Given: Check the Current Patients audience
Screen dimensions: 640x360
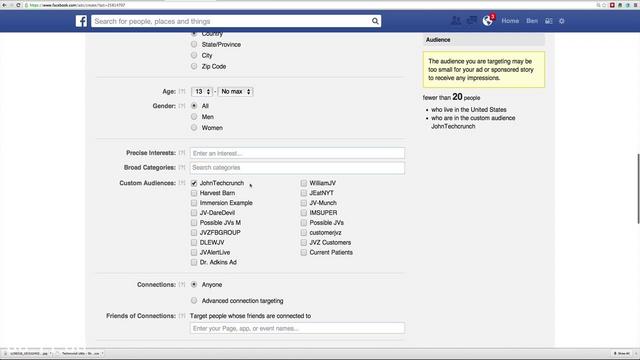Looking at the screenshot, I should 304,252.
